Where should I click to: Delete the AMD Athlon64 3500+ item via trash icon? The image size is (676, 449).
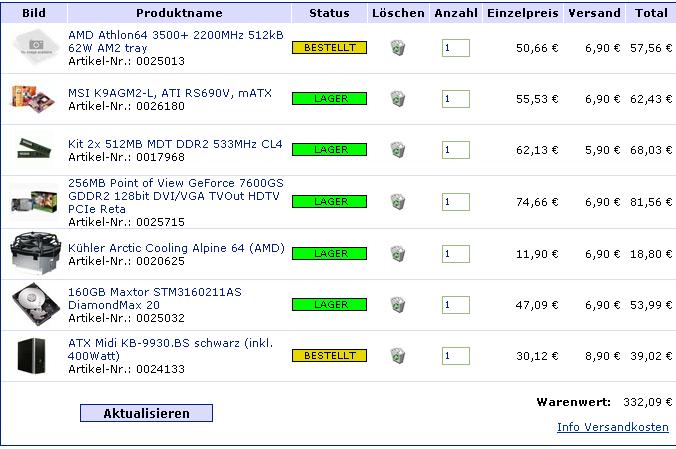click(397, 48)
